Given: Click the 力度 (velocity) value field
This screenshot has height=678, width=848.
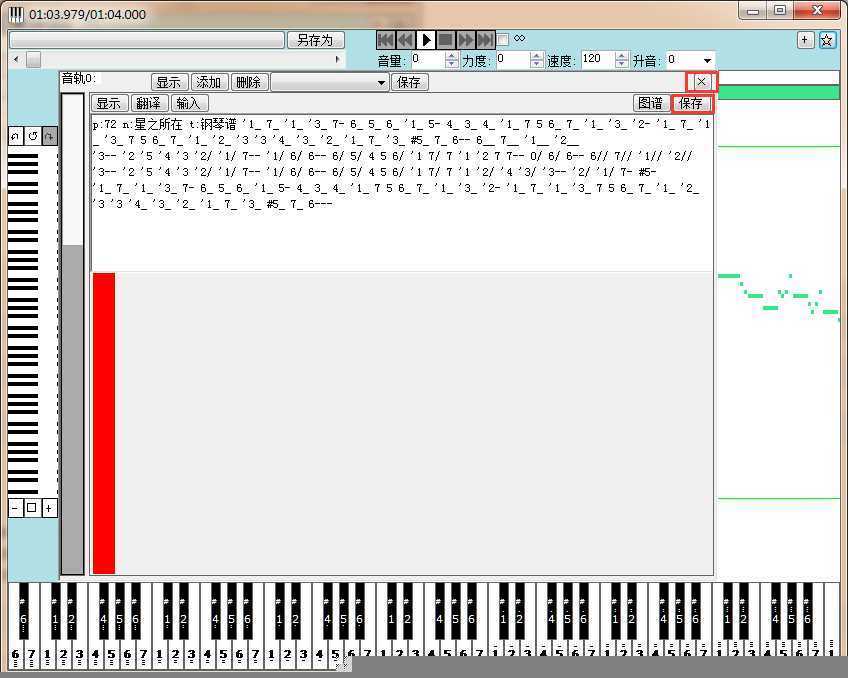Looking at the screenshot, I should 512,60.
